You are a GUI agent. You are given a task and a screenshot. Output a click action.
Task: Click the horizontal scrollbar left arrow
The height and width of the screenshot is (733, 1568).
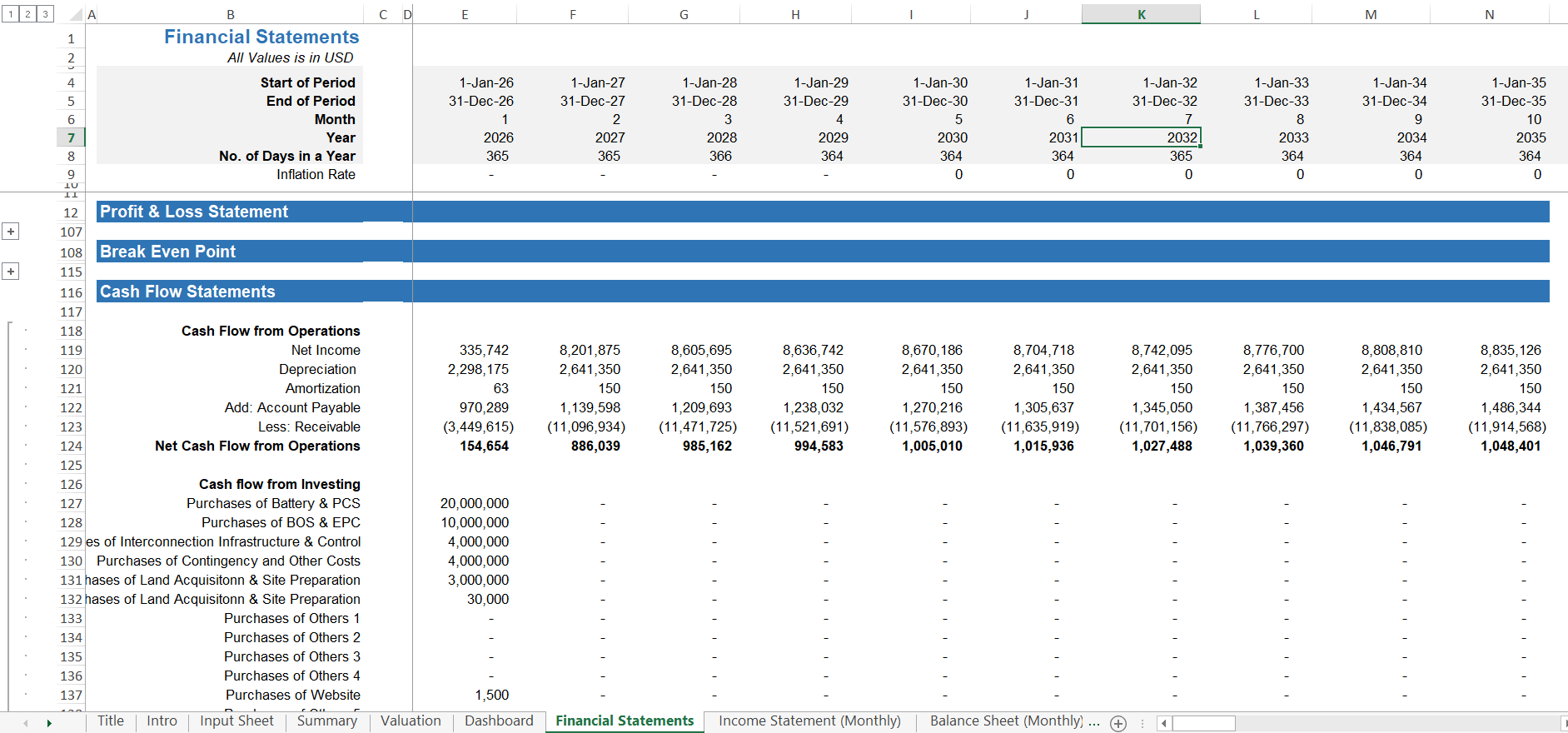pyautogui.click(x=1164, y=723)
